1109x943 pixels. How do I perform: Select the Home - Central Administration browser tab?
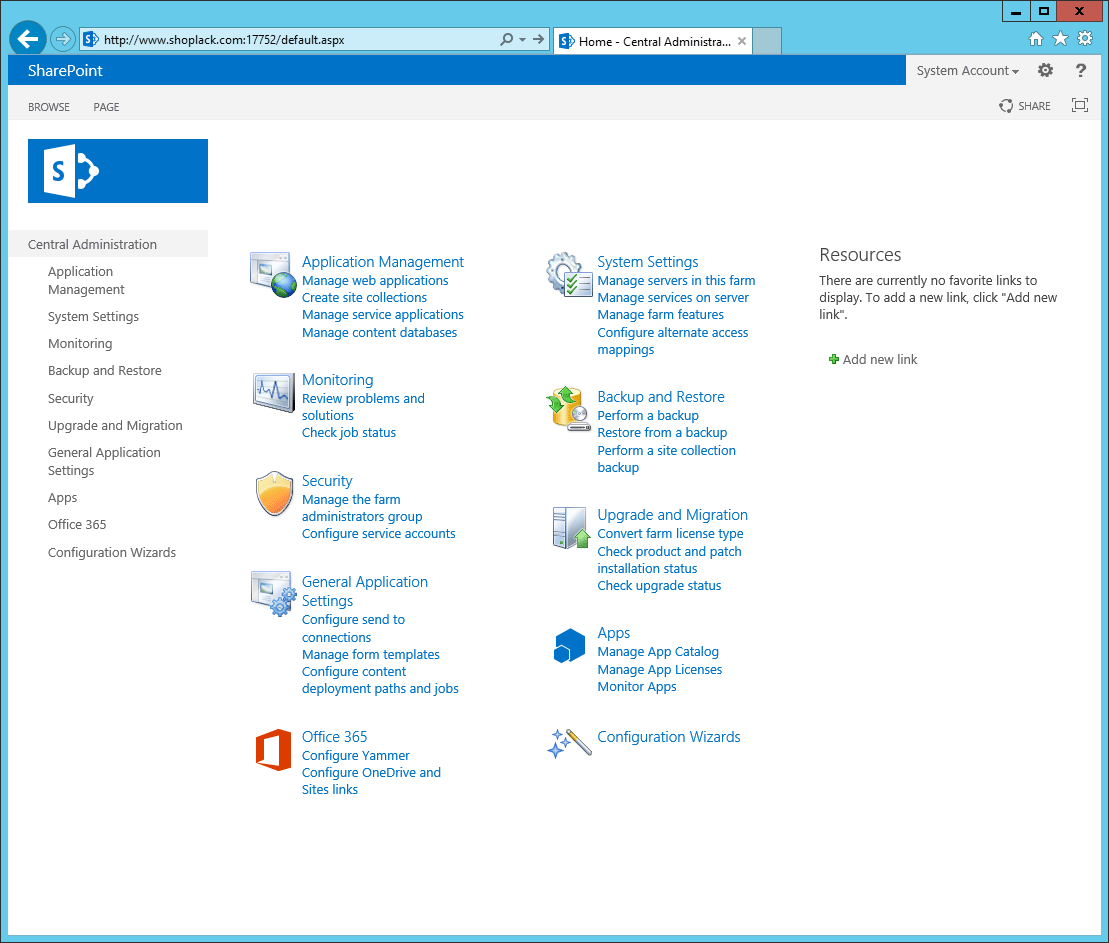click(653, 41)
